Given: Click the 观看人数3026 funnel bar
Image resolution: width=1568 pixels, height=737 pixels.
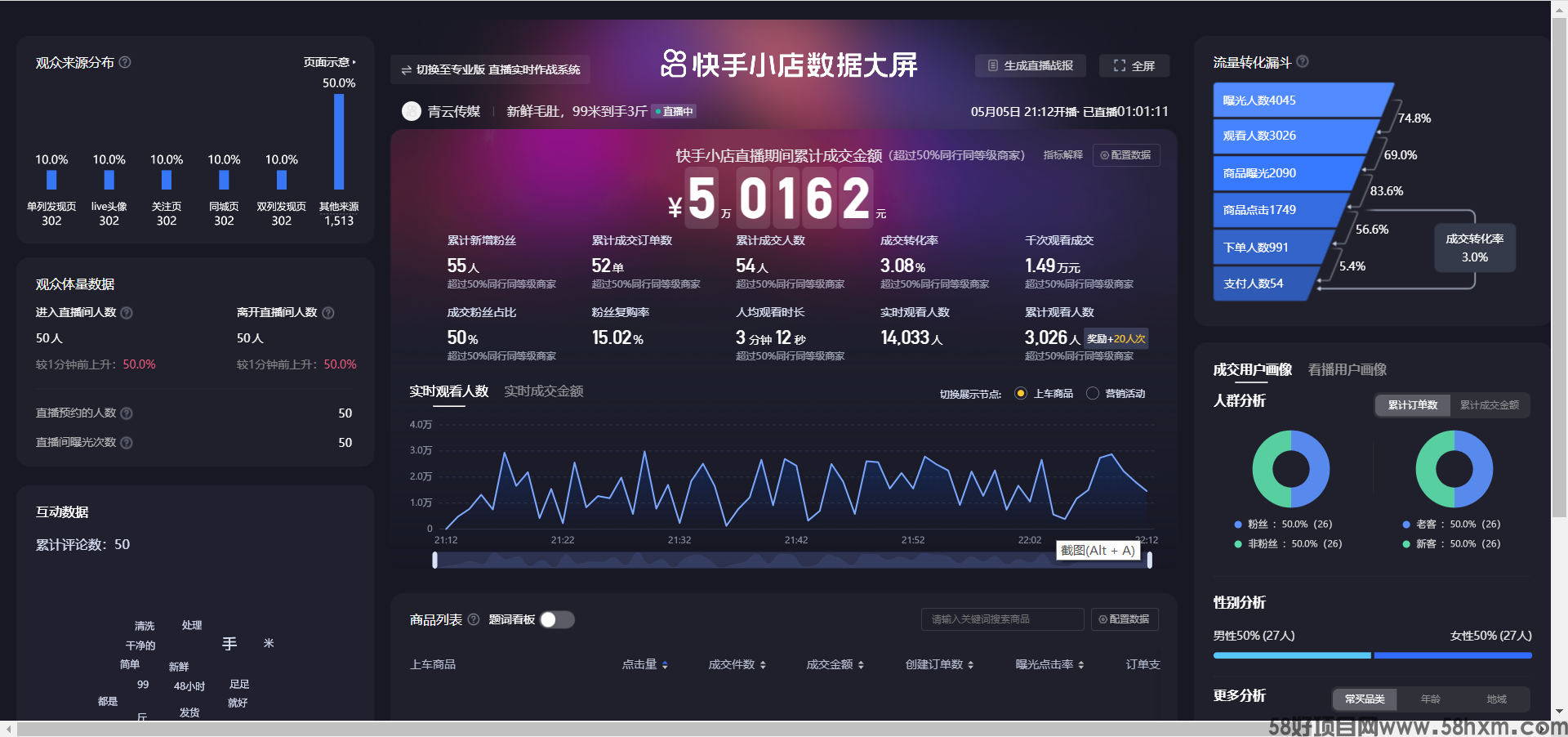Looking at the screenshot, I should [x=1295, y=136].
